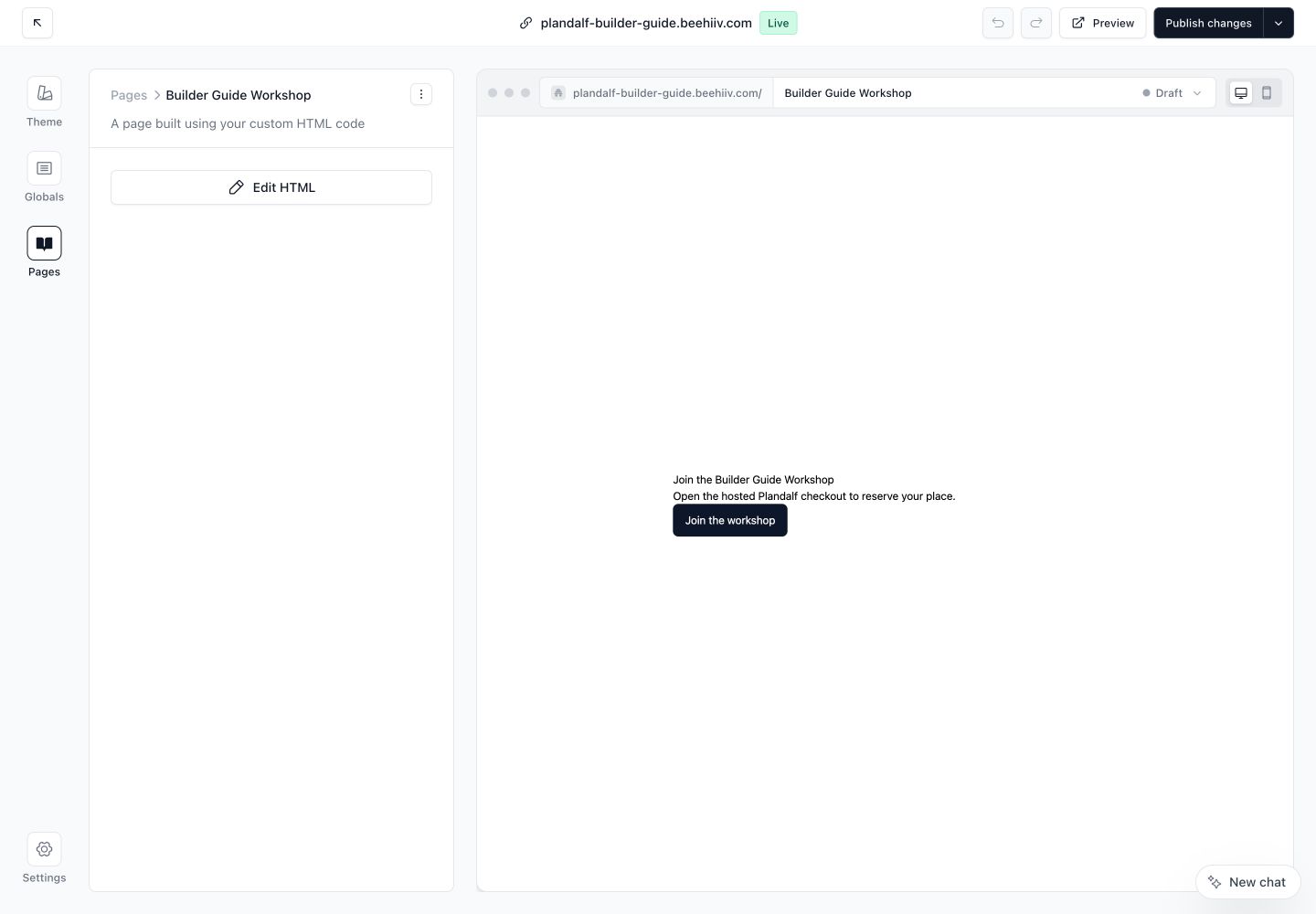
Task: Click the Live status badge
Action: (x=779, y=23)
